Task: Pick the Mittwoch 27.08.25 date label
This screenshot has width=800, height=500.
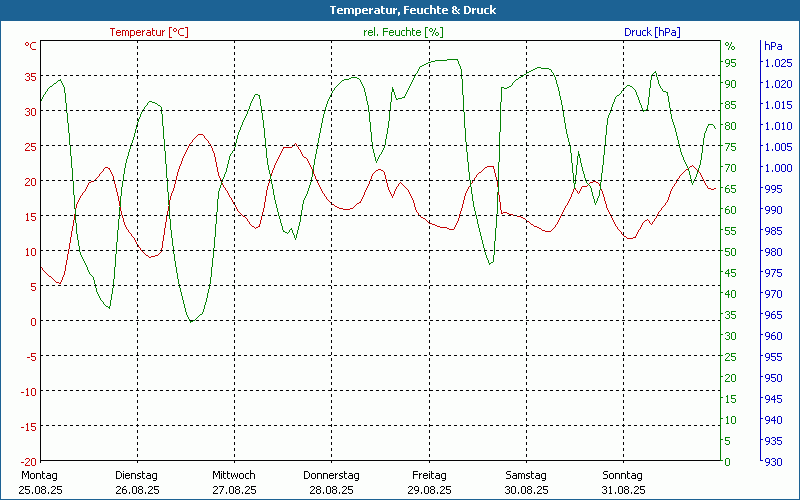Action: tap(234, 482)
